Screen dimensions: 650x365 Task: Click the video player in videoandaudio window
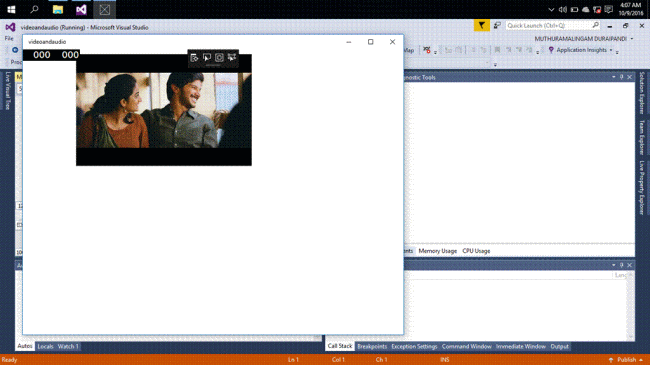coord(164,110)
